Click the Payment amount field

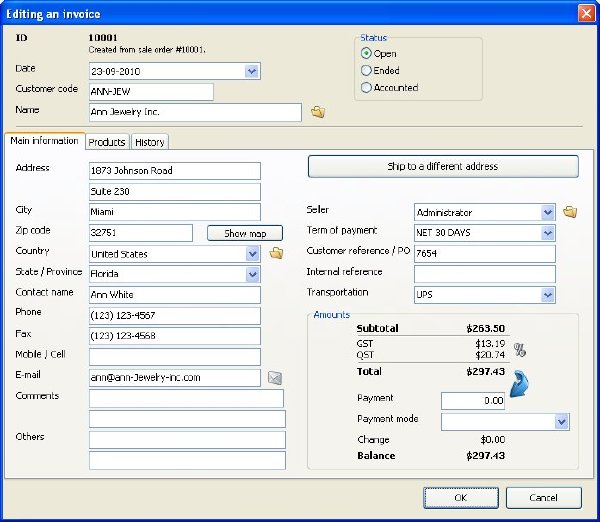pos(473,401)
